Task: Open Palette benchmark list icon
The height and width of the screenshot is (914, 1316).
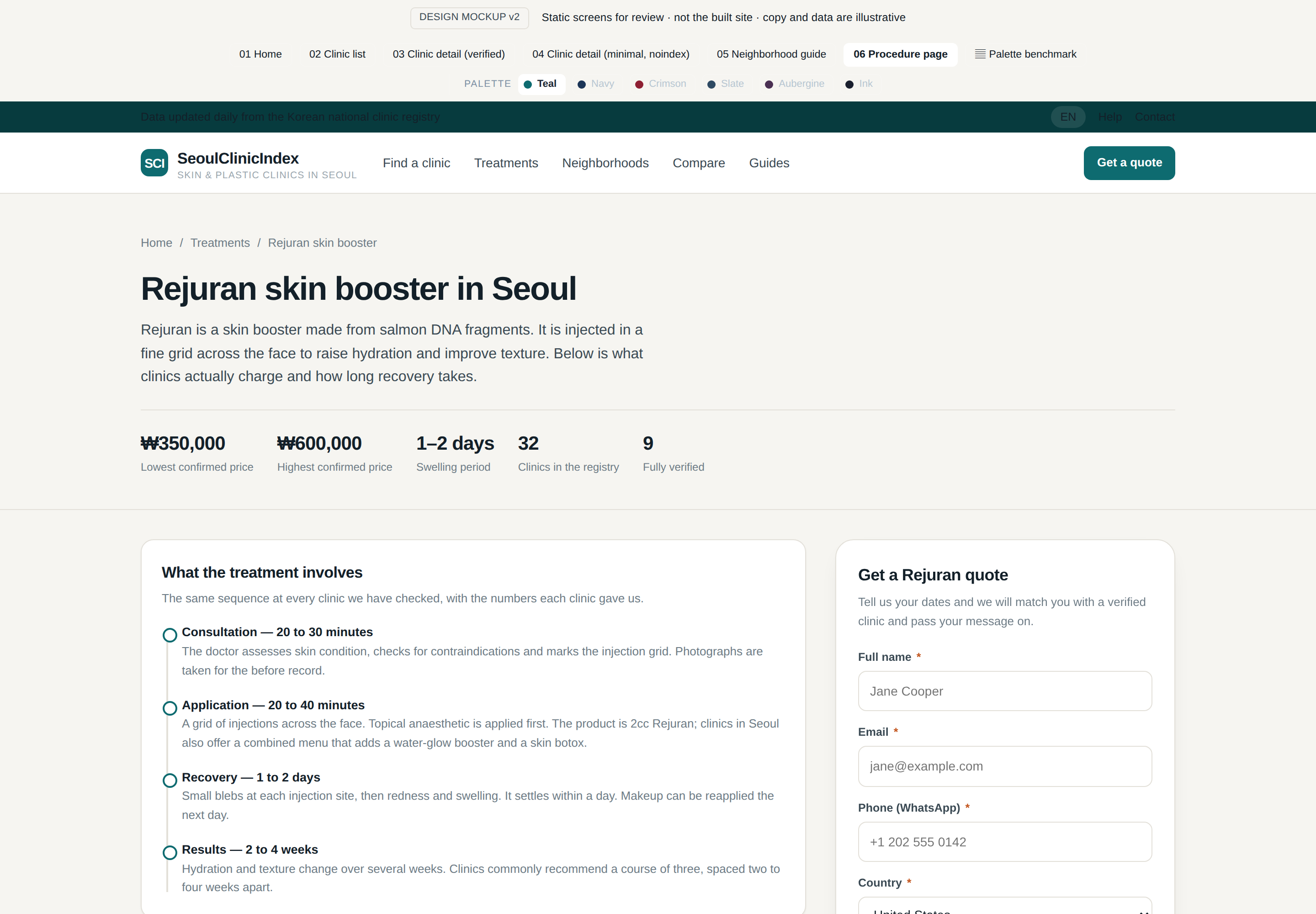Action: pos(980,54)
